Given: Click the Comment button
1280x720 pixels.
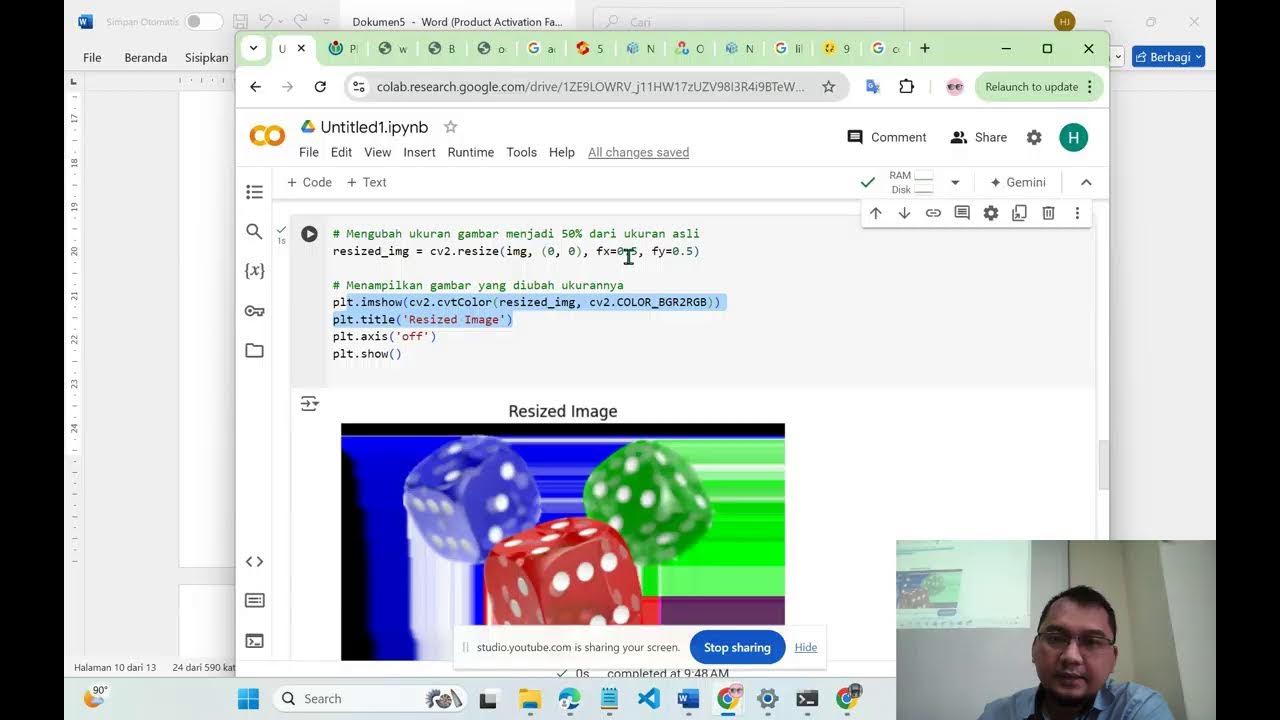Looking at the screenshot, I should [887, 137].
